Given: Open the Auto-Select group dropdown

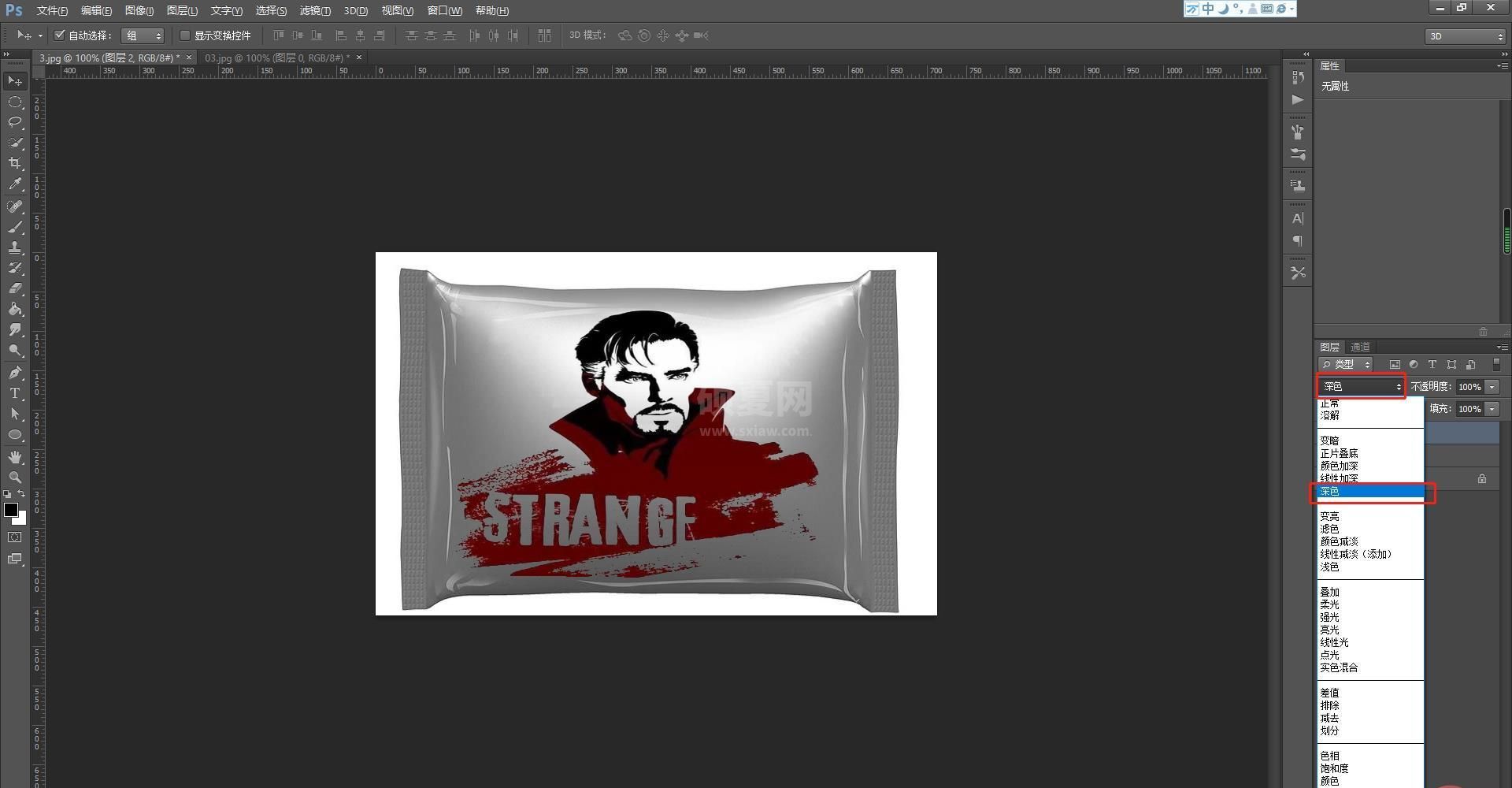Looking at the screenshot, I should (x=143, y=35).
